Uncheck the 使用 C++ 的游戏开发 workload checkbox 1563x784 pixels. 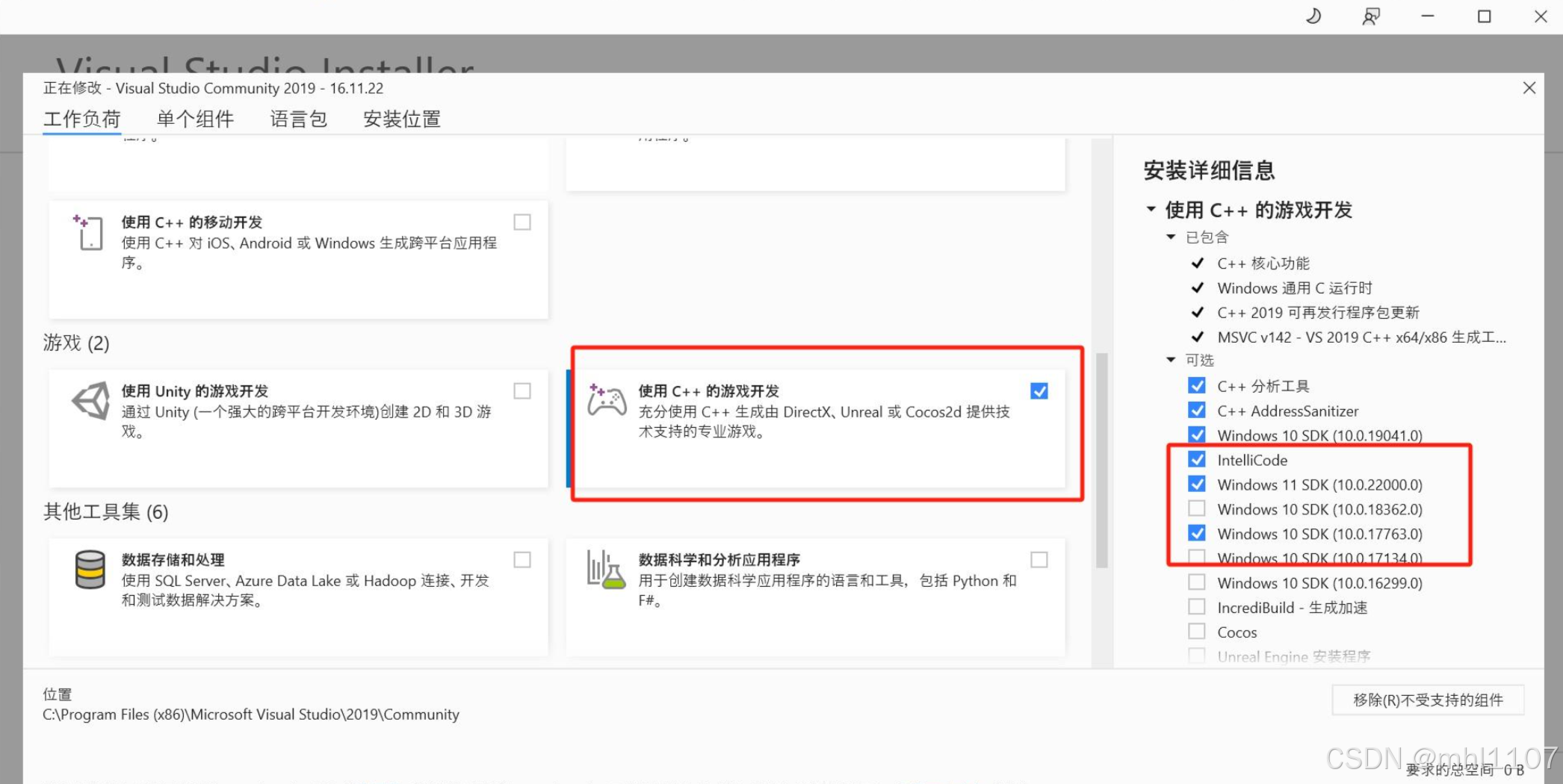(x=1039, y=391)
